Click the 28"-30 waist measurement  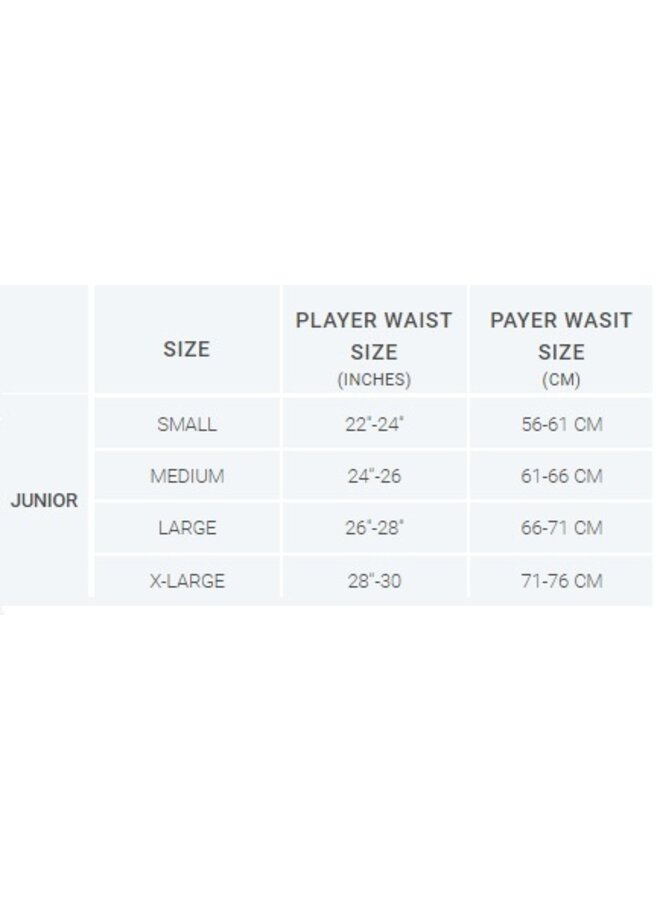374,580
